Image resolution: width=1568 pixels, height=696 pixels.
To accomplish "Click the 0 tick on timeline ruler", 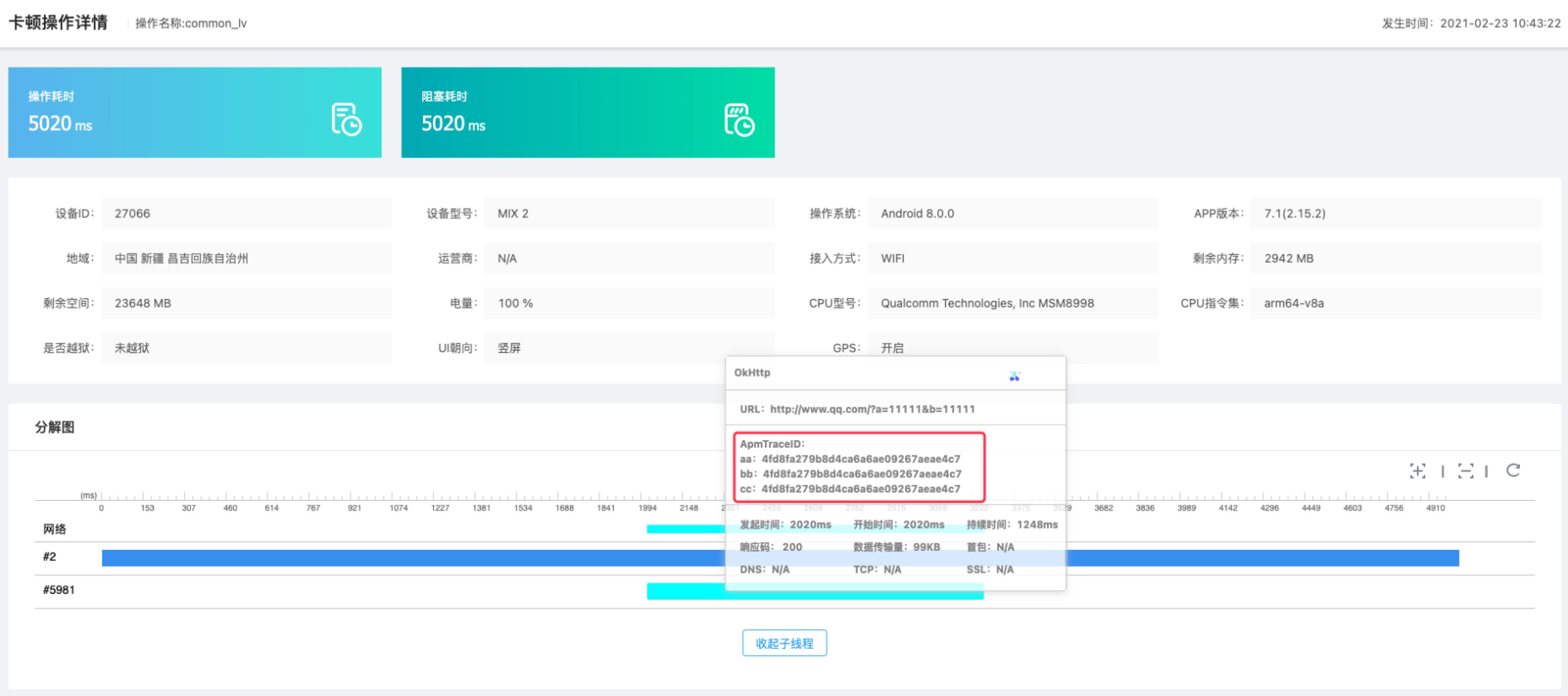I will click(x=101, y=508).
